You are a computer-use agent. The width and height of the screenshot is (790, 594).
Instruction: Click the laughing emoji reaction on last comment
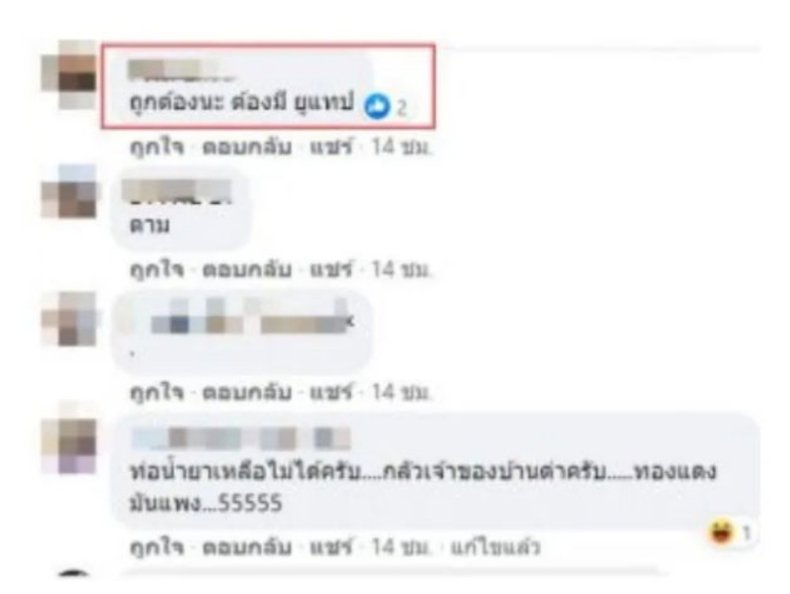(x=720, y=533)
